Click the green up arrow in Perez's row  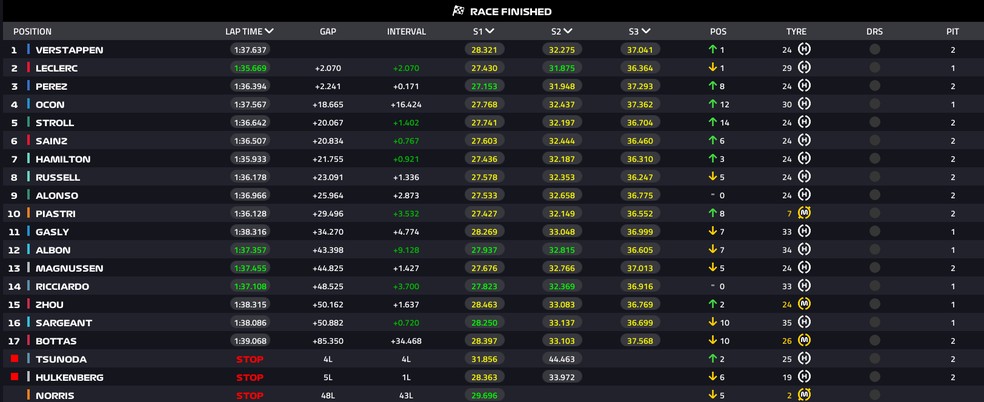pyautogui.click(x=712, y=85)
